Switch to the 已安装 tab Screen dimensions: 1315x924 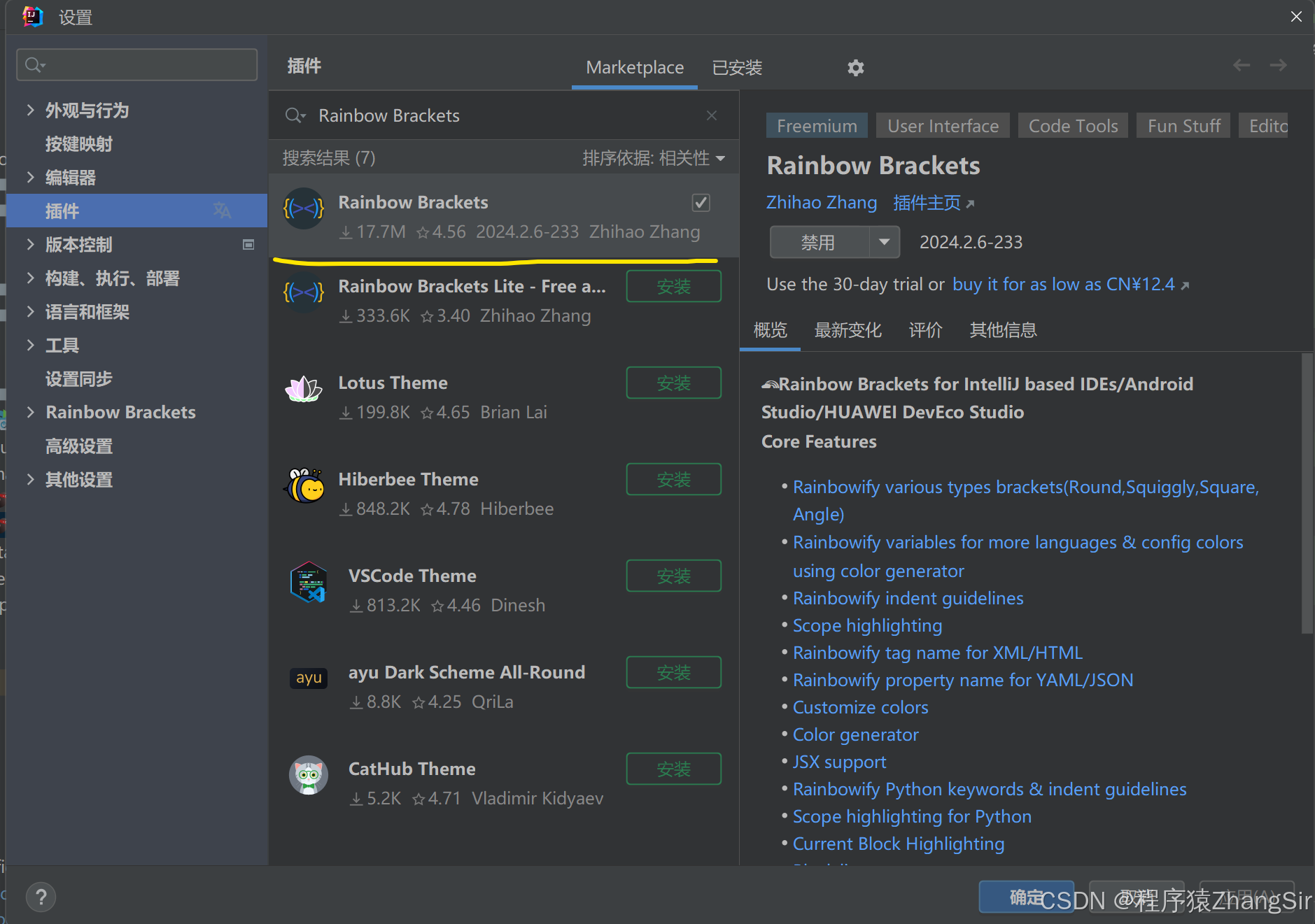tap(737, 68)
